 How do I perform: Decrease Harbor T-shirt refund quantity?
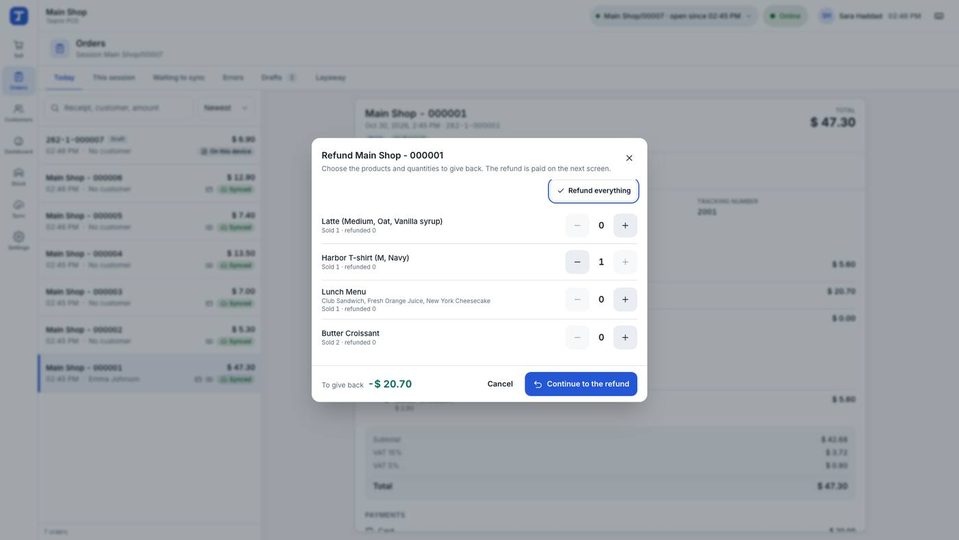(577, 262)
